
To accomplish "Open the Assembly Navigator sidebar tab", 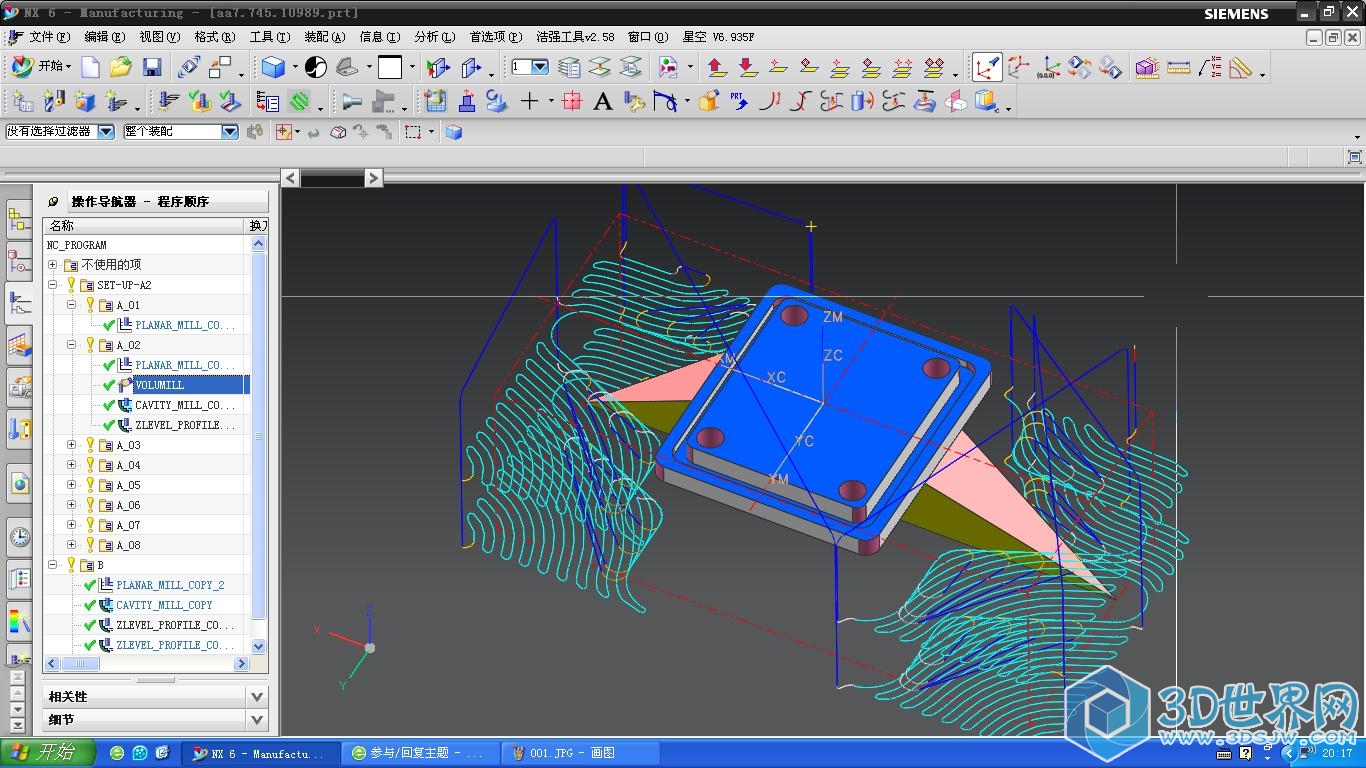I will pos(19,219).
